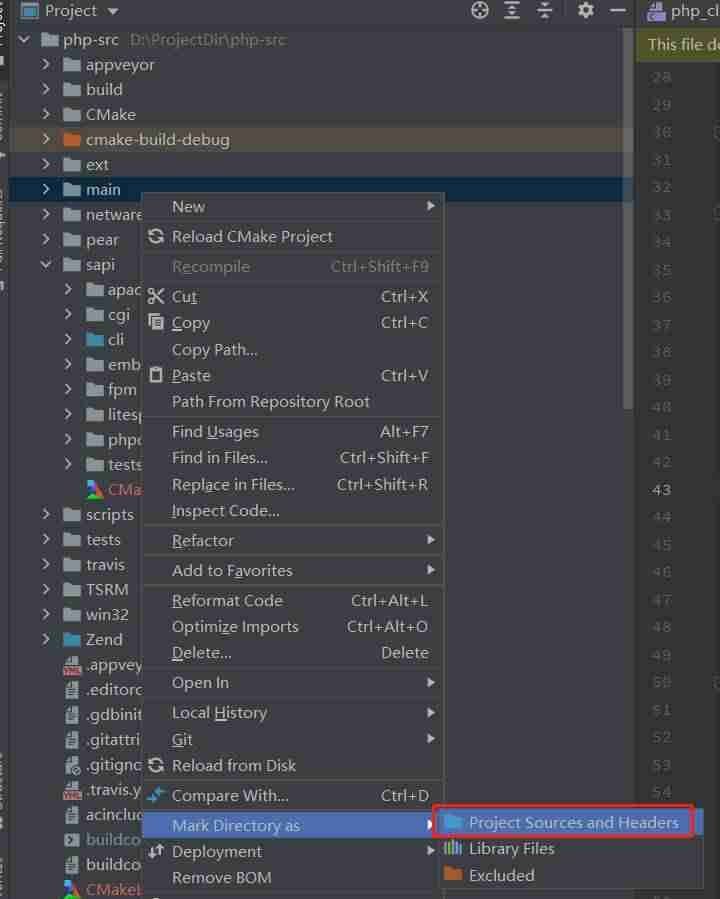Click the Library Files bars icon

click(453, 848)
